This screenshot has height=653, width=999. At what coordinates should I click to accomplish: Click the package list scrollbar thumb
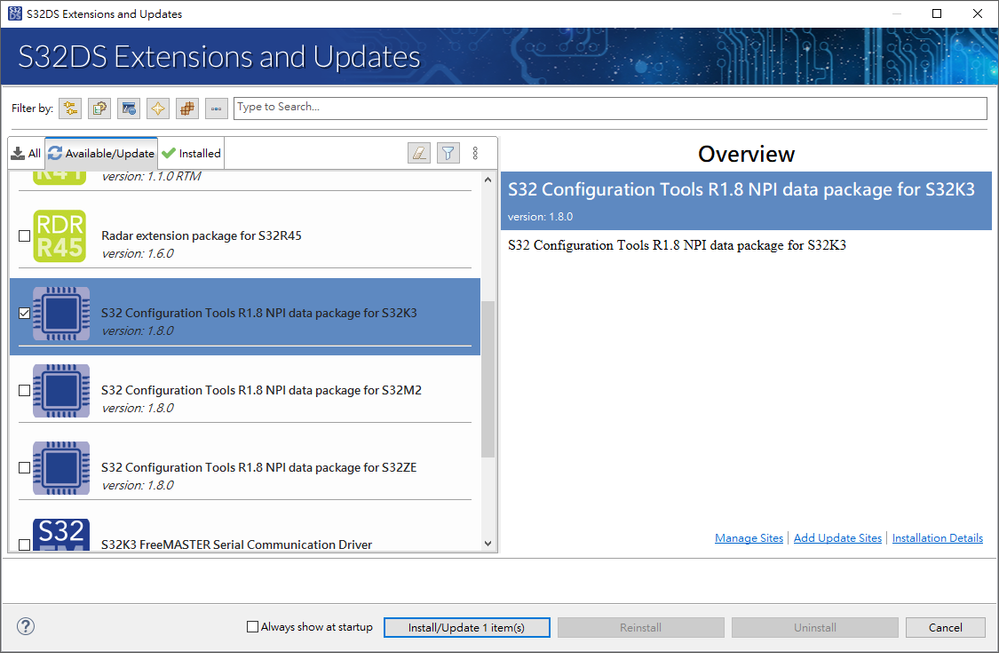pyautogui.click(x=488, y=379)
